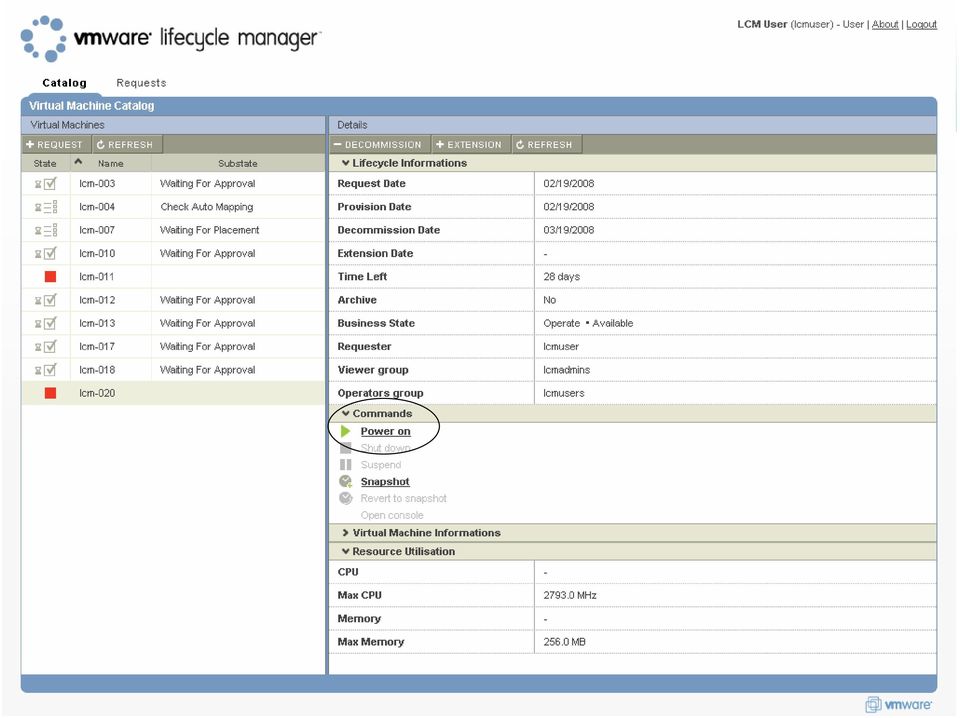Select the lcm-004 virtual machine row
Screen dimensions: 960x718
coord(173,207)
